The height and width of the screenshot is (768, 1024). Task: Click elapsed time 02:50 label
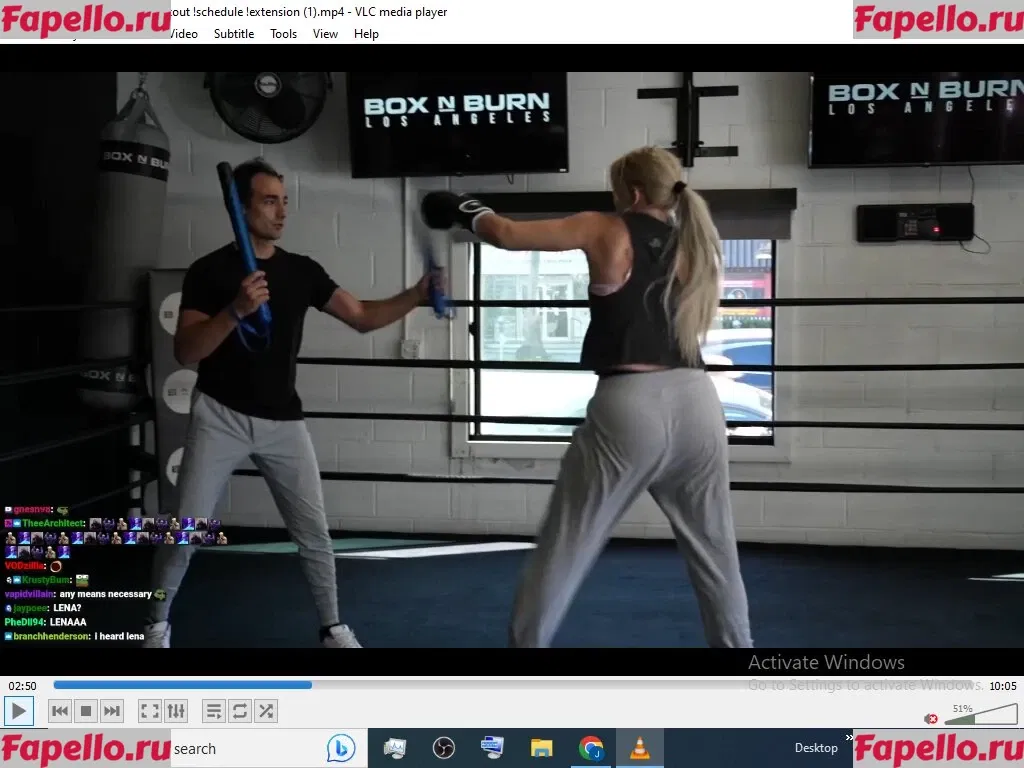point(22,686)
